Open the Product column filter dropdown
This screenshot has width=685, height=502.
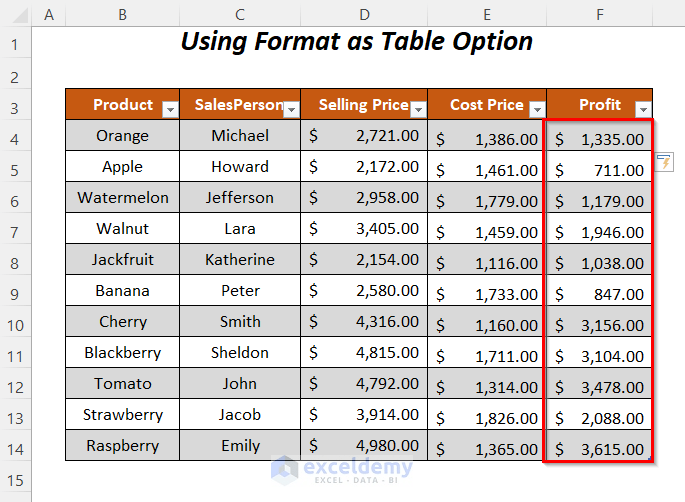pos(170,109)
